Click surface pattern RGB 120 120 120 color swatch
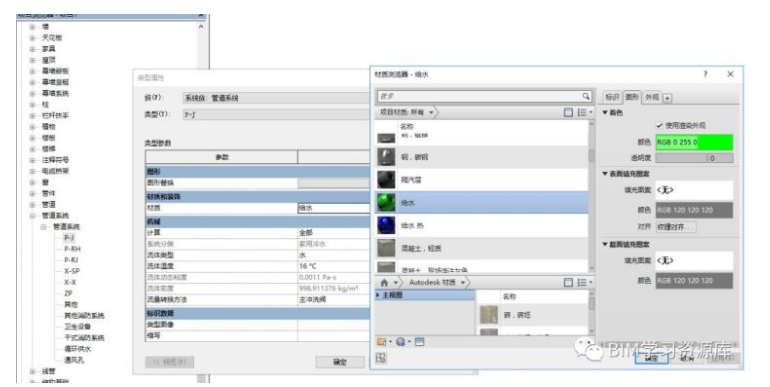Viewport: 770px width, 387px height. pyautogui.click(x=694, y=210)
